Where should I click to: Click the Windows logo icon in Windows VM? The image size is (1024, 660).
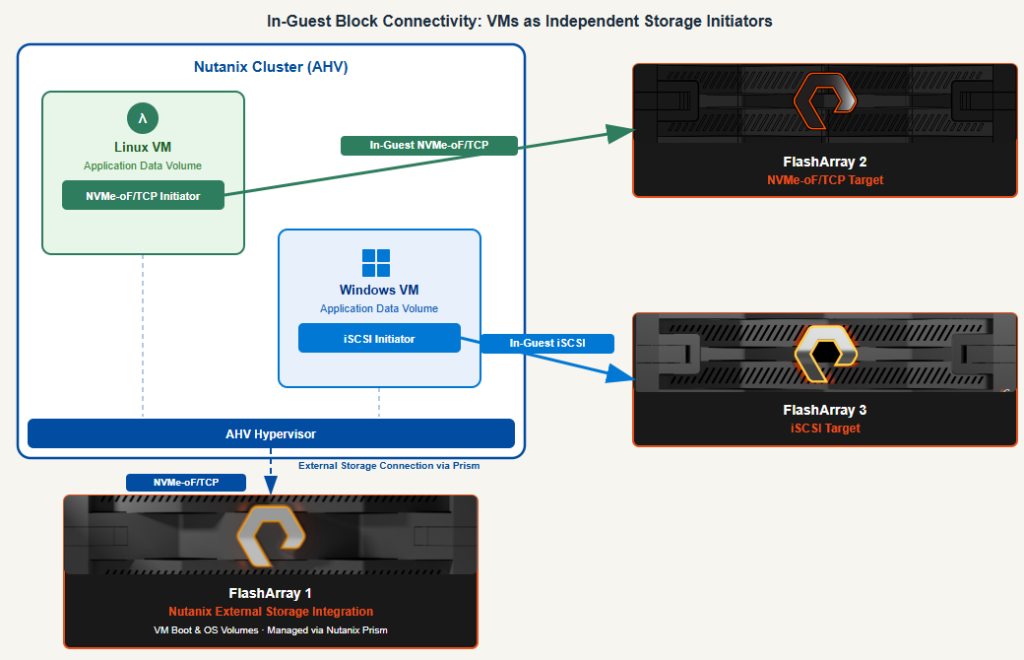click(376, 263)
